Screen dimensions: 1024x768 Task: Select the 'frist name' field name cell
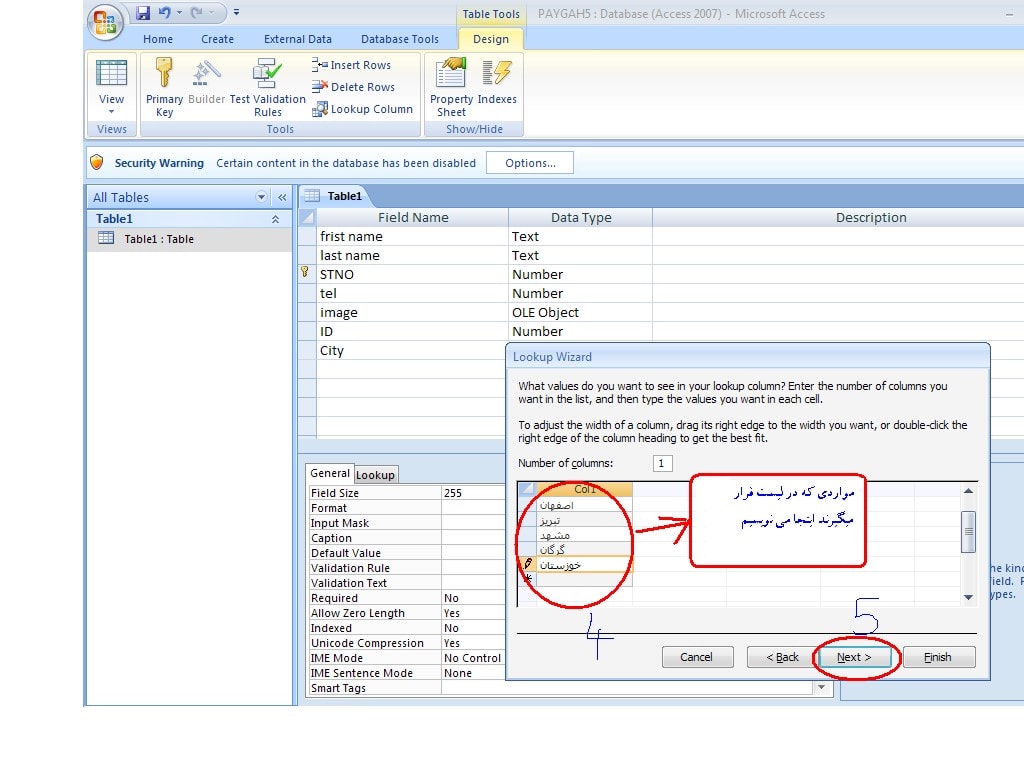tap(412, 236)
